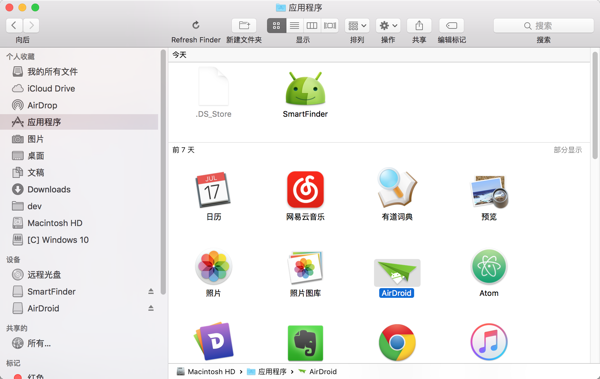Image resolution: width=600 pixels, height=379 pixels.
Task: Open Downloads in sidebar
Action: [79, 190]
